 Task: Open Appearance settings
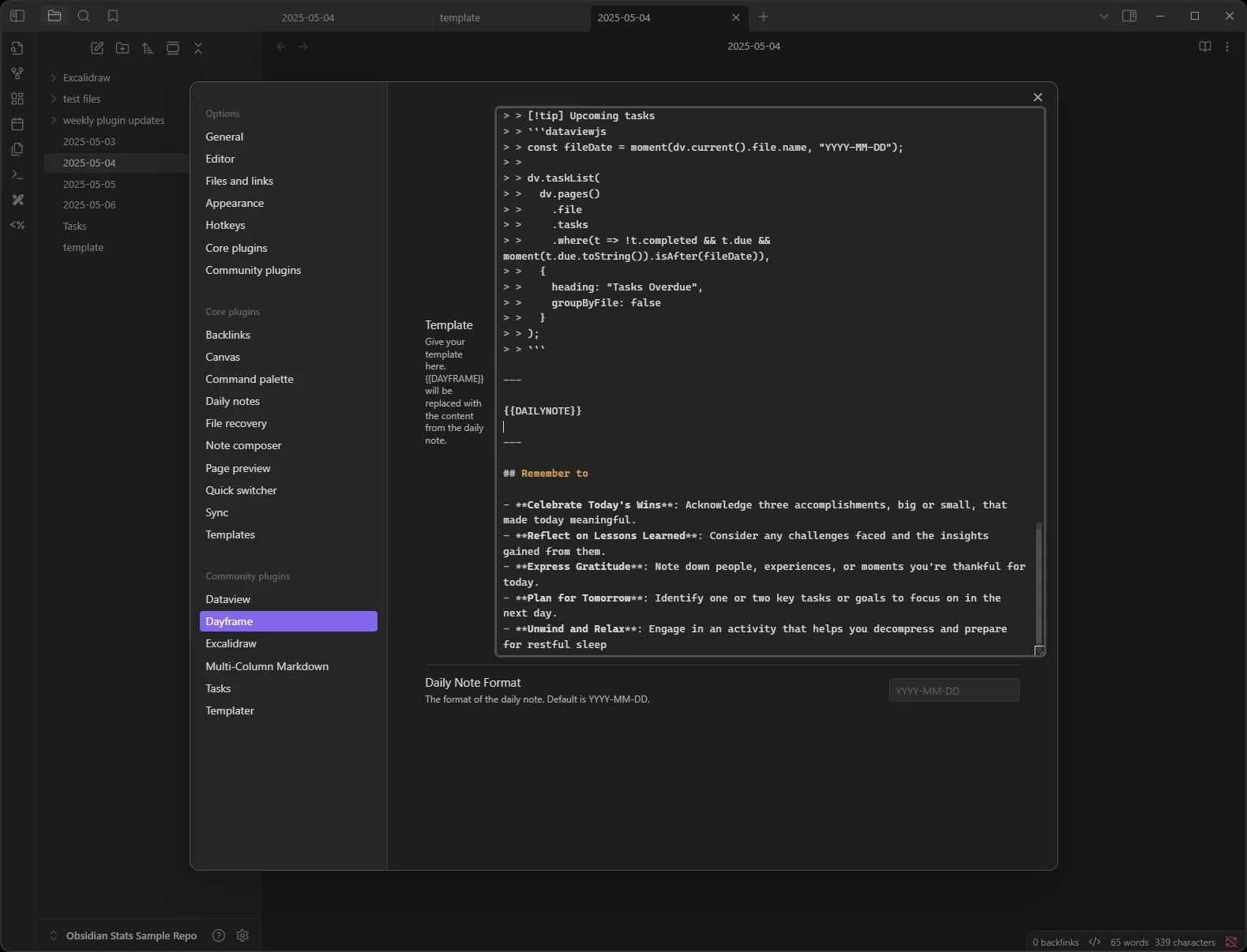coord(288,203)
